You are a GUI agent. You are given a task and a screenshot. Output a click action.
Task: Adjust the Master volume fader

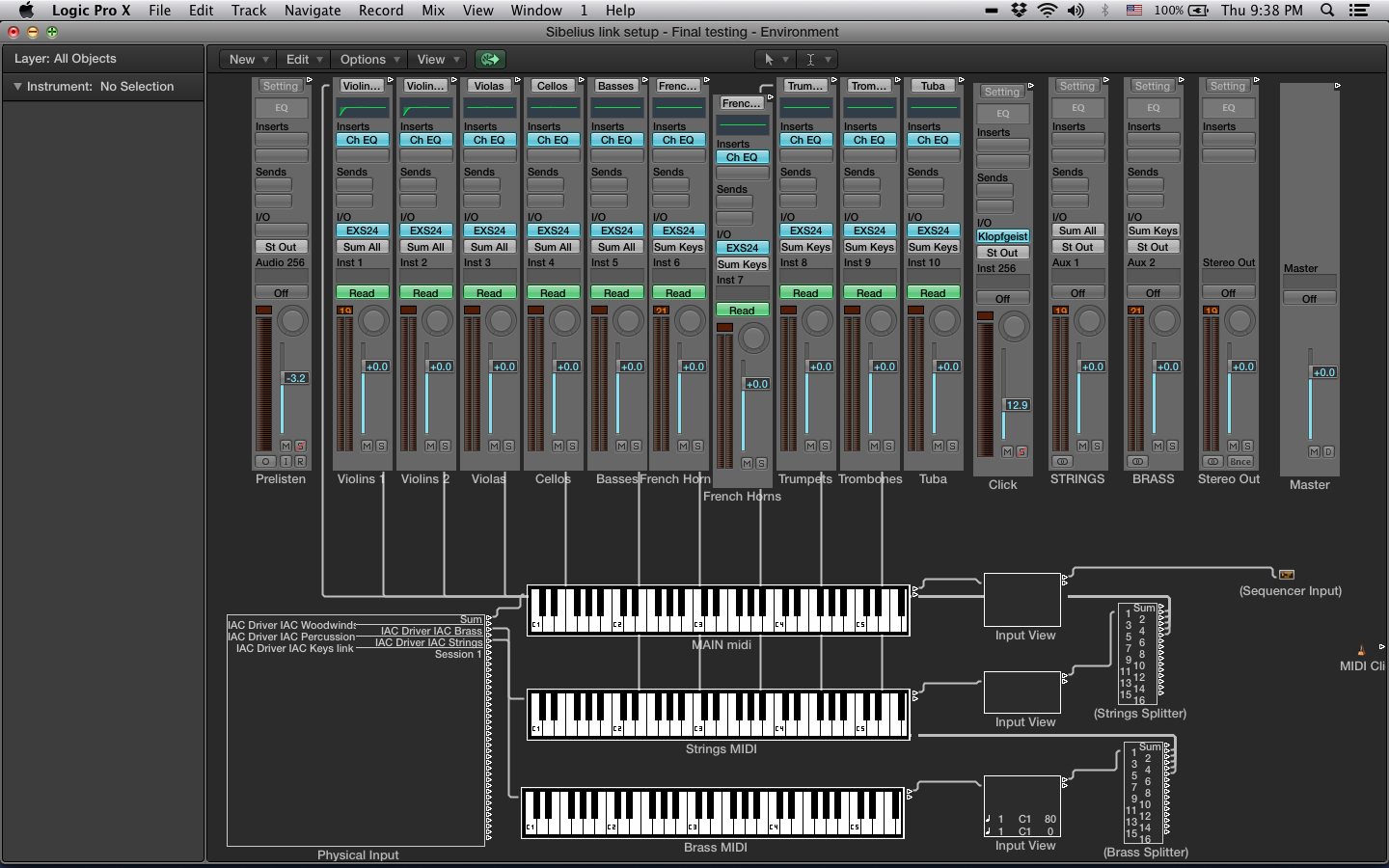[x=1323, y=372]
